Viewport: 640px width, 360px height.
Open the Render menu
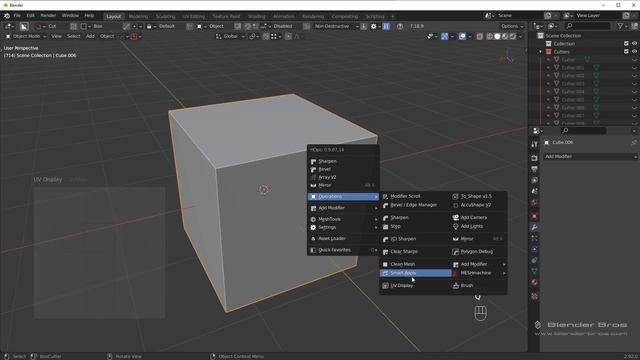click(48, 16)
